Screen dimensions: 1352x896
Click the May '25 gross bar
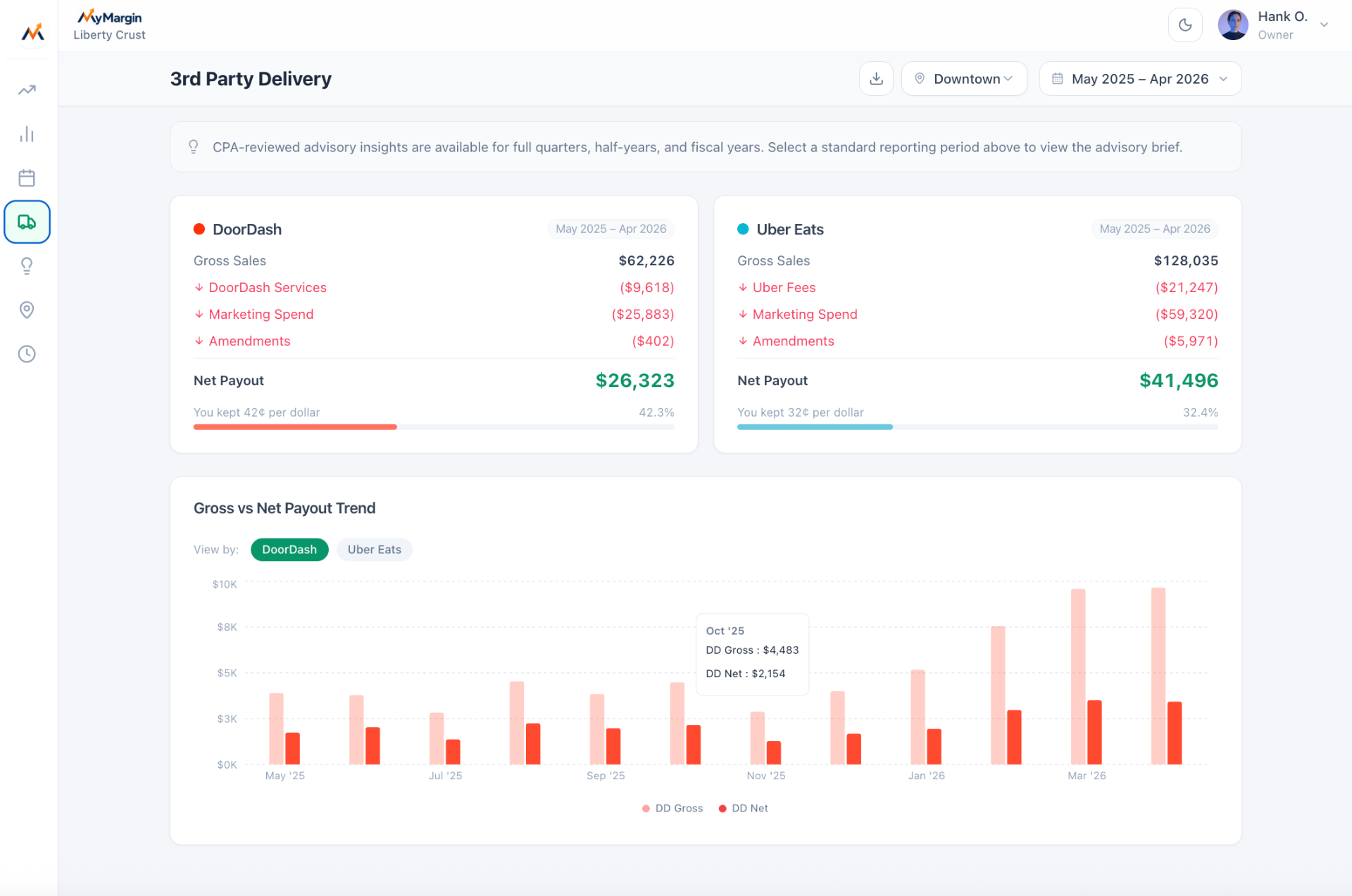276,728
